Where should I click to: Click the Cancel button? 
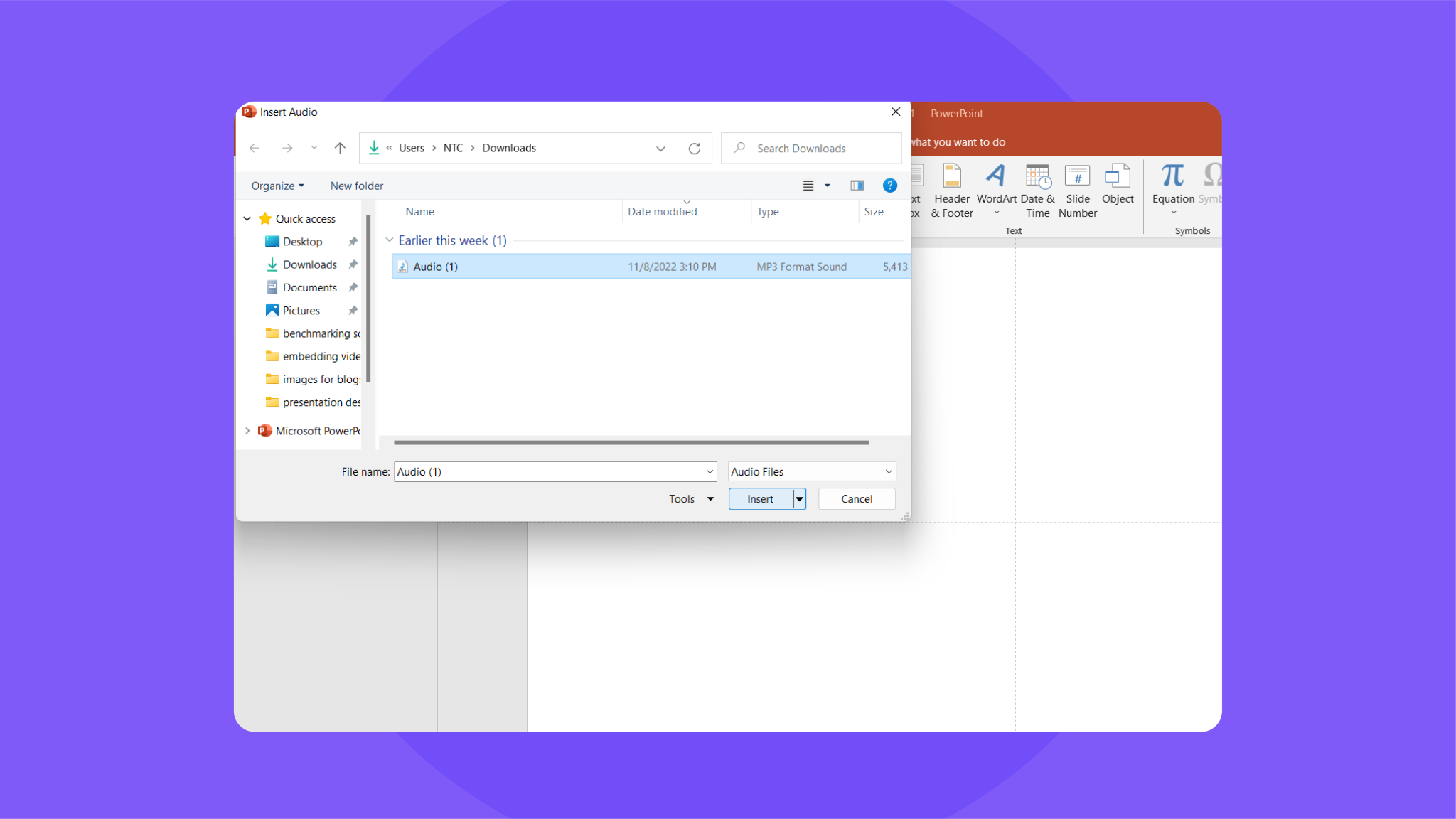pos(856,499)
